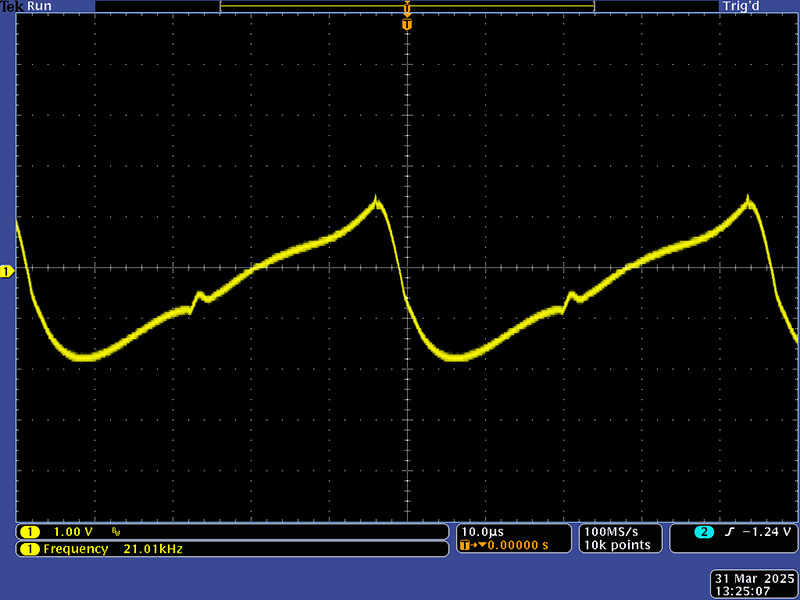Click the channel 1 badge beside 1.00 V
Image resolution: width=800 pixels, height=600 pixels.
[30, 532]
